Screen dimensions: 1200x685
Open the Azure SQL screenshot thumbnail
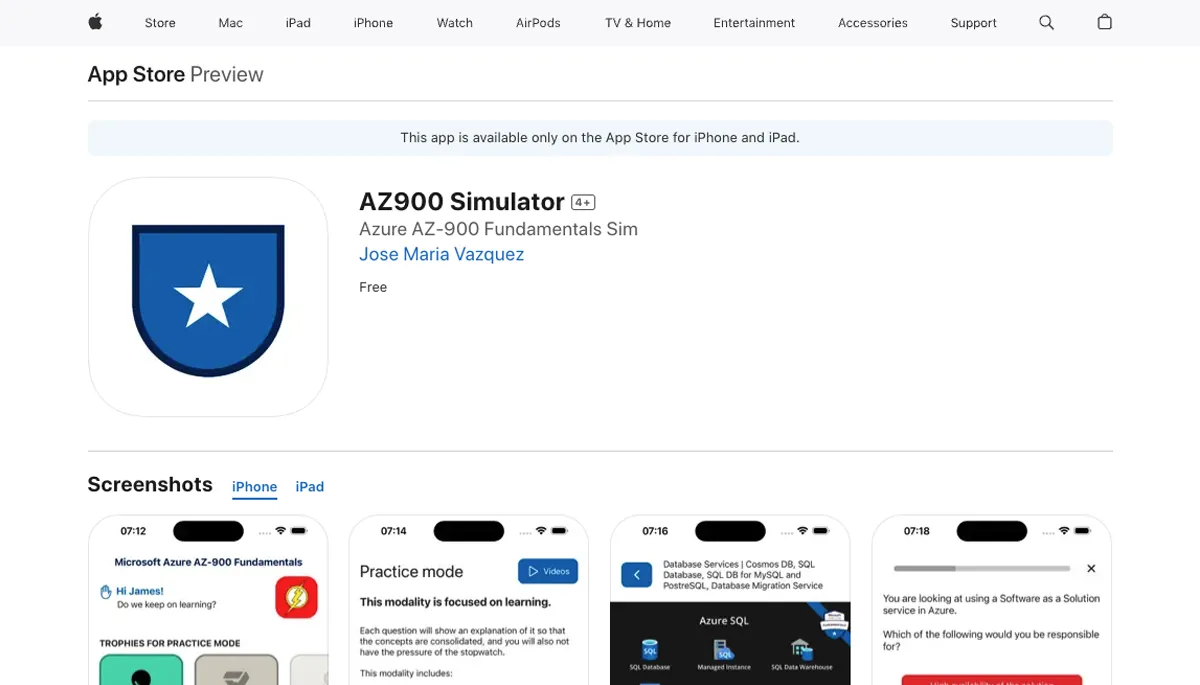[730, 600]
